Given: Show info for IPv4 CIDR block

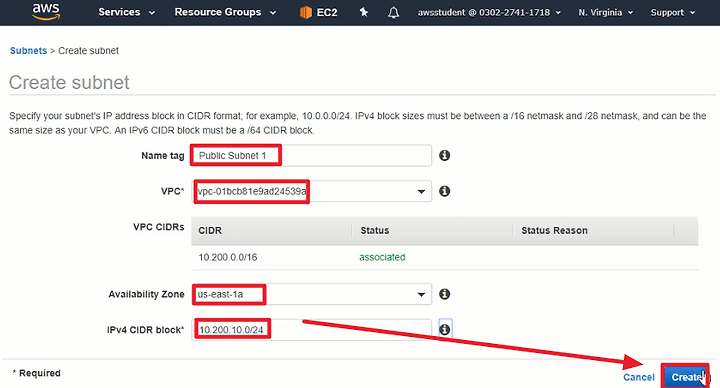Looking at the screenshot, I should coord(444,329).
